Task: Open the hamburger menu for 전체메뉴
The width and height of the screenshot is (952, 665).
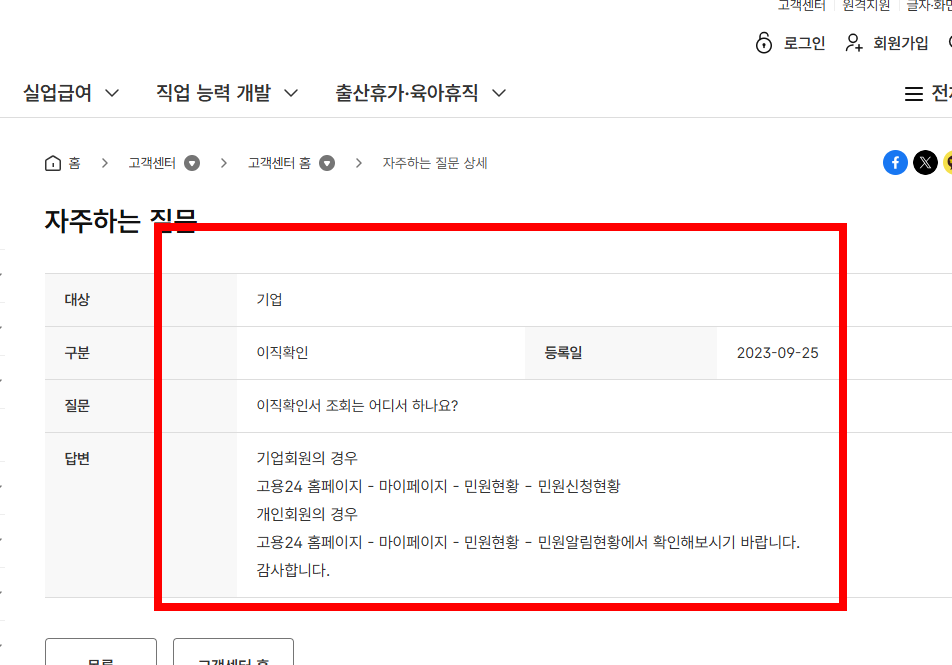Action: [913, 92]
